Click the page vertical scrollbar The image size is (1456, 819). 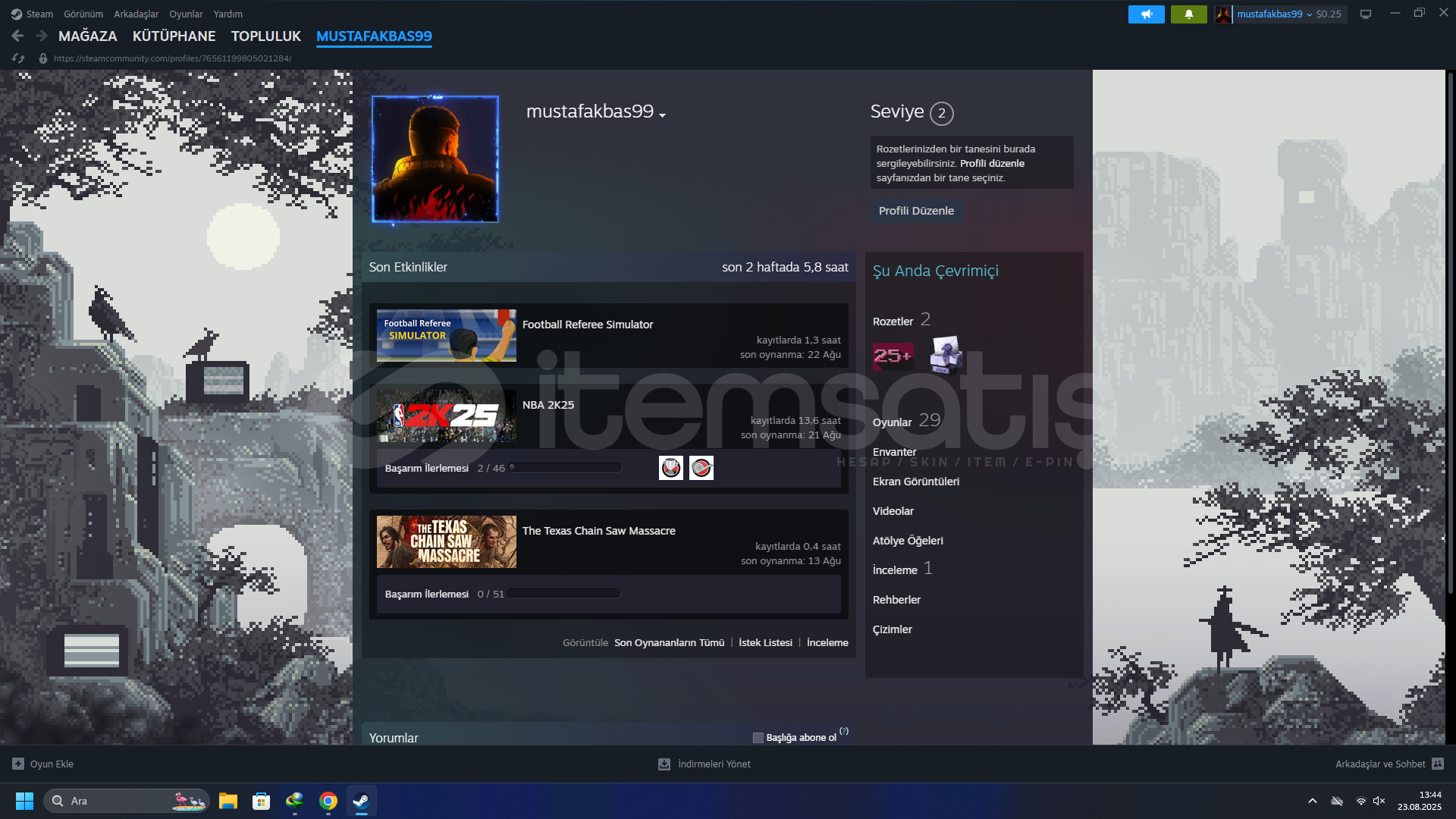(1450, 332)
